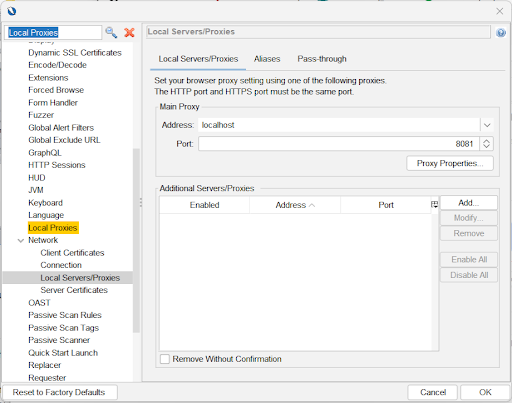
Task: Sort by the Address column header
Action: pyautogui.click(x=295, y=205)
